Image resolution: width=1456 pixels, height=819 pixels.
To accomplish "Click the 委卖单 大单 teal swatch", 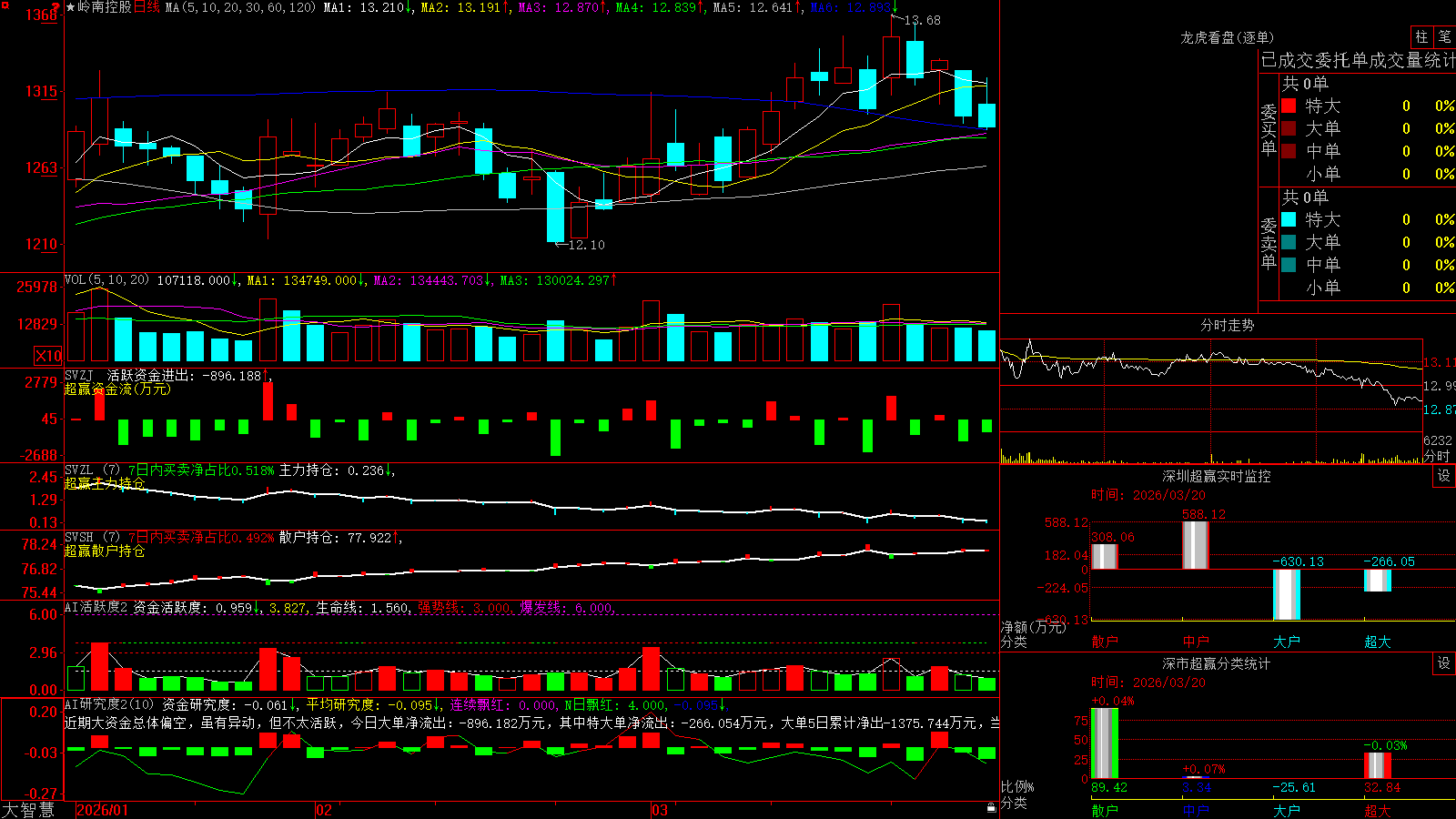I will [1289, 242].
